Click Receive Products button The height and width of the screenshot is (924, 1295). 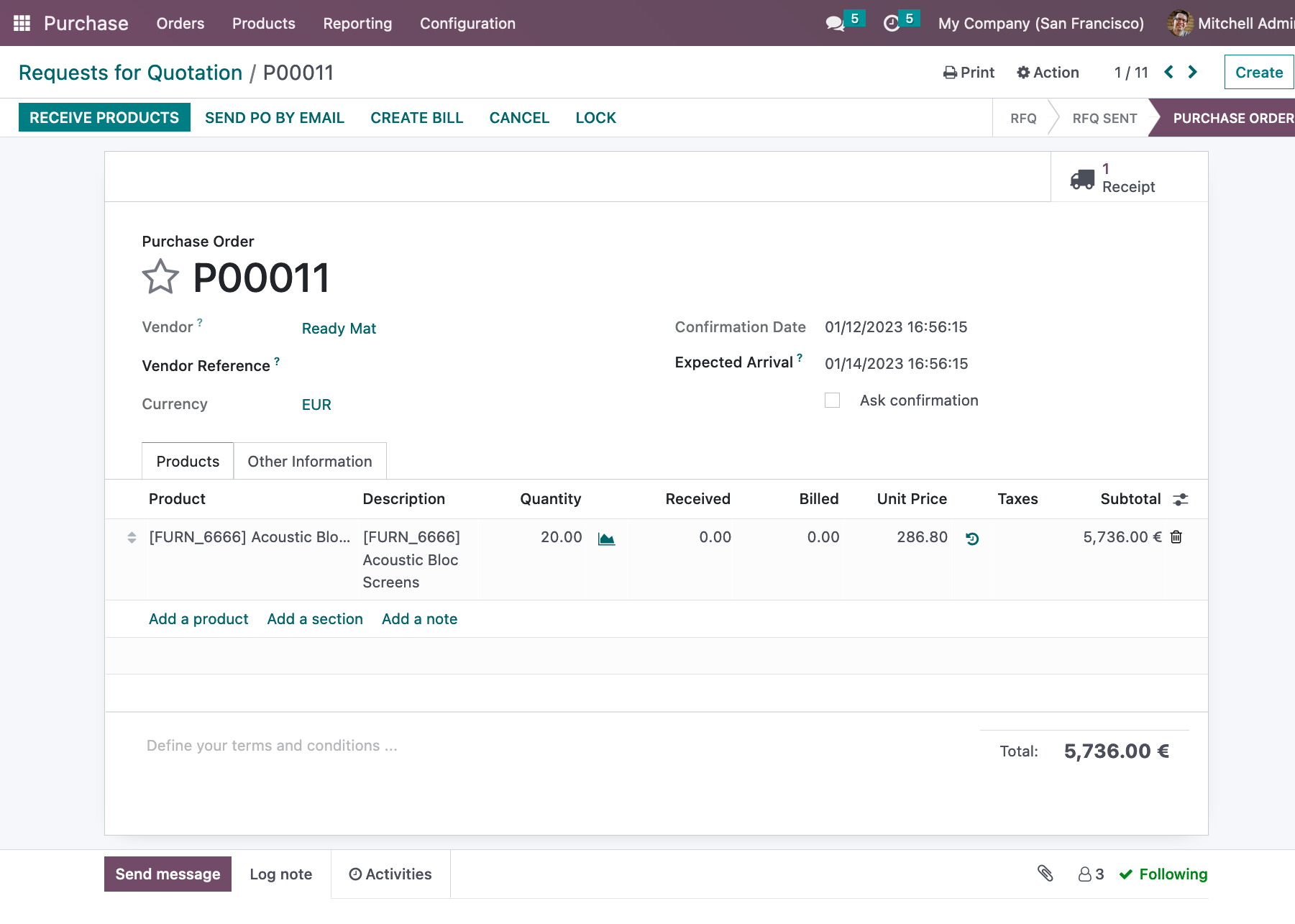(104, 117)
